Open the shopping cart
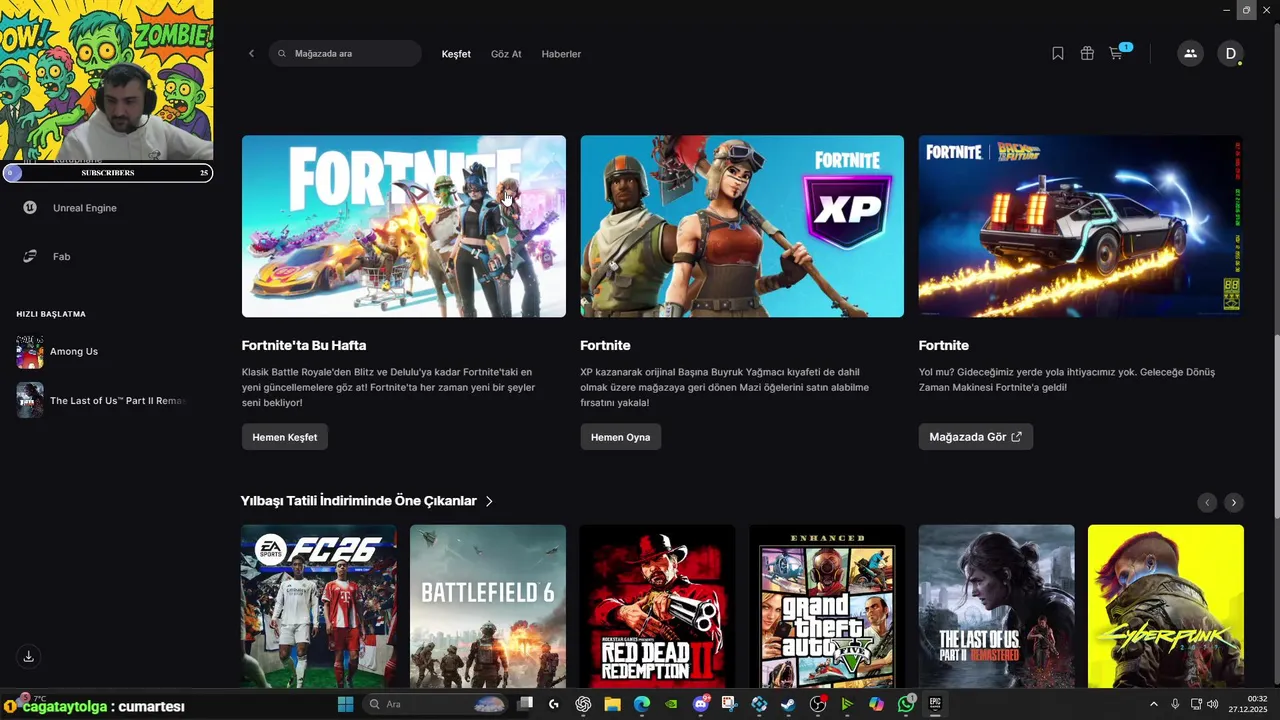 [1117, 53]
